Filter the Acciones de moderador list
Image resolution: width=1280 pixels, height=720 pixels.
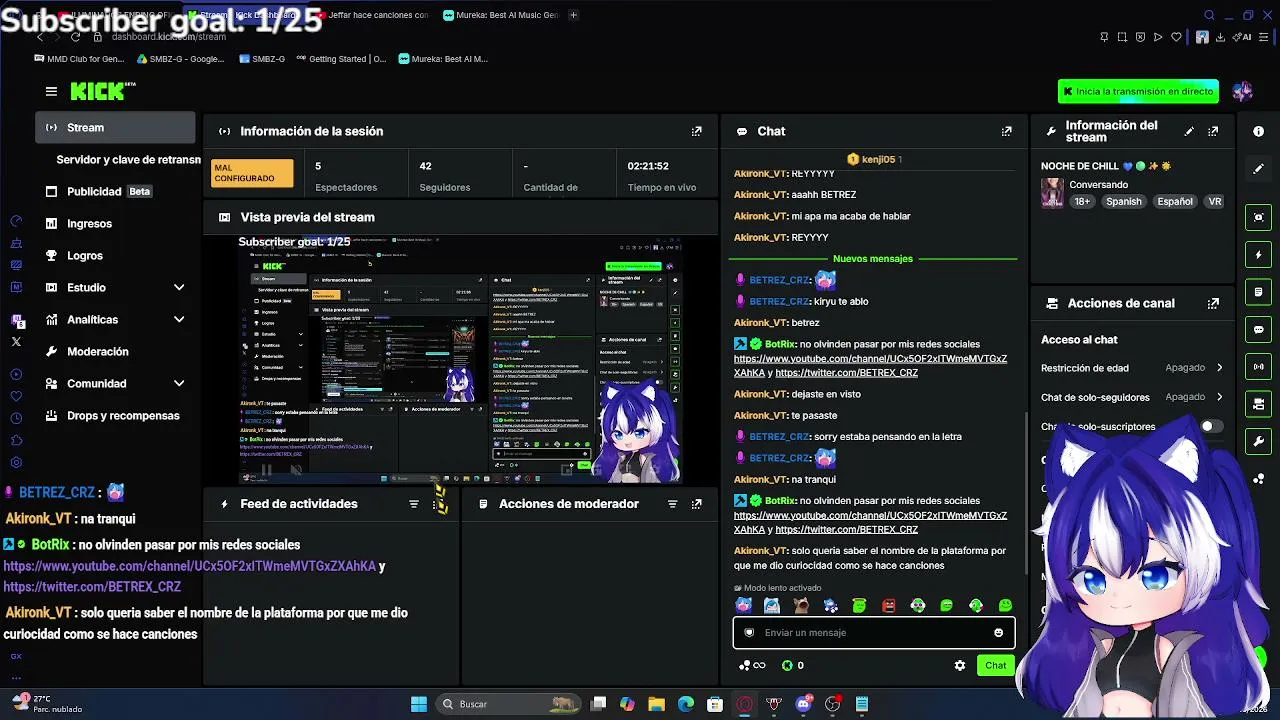pos(672,504)
